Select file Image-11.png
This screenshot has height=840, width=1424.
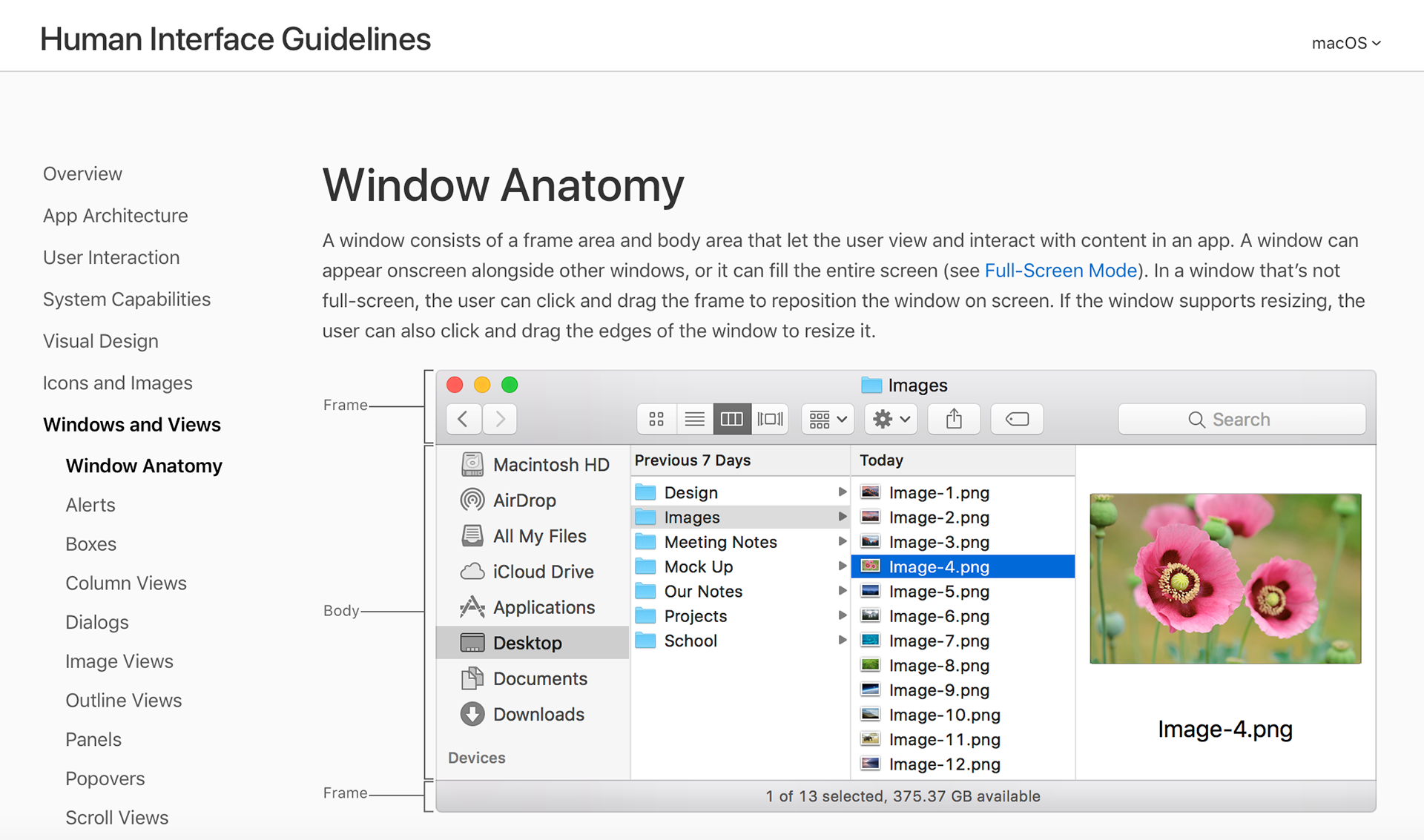pyautogui.click(x=963, y=739)
